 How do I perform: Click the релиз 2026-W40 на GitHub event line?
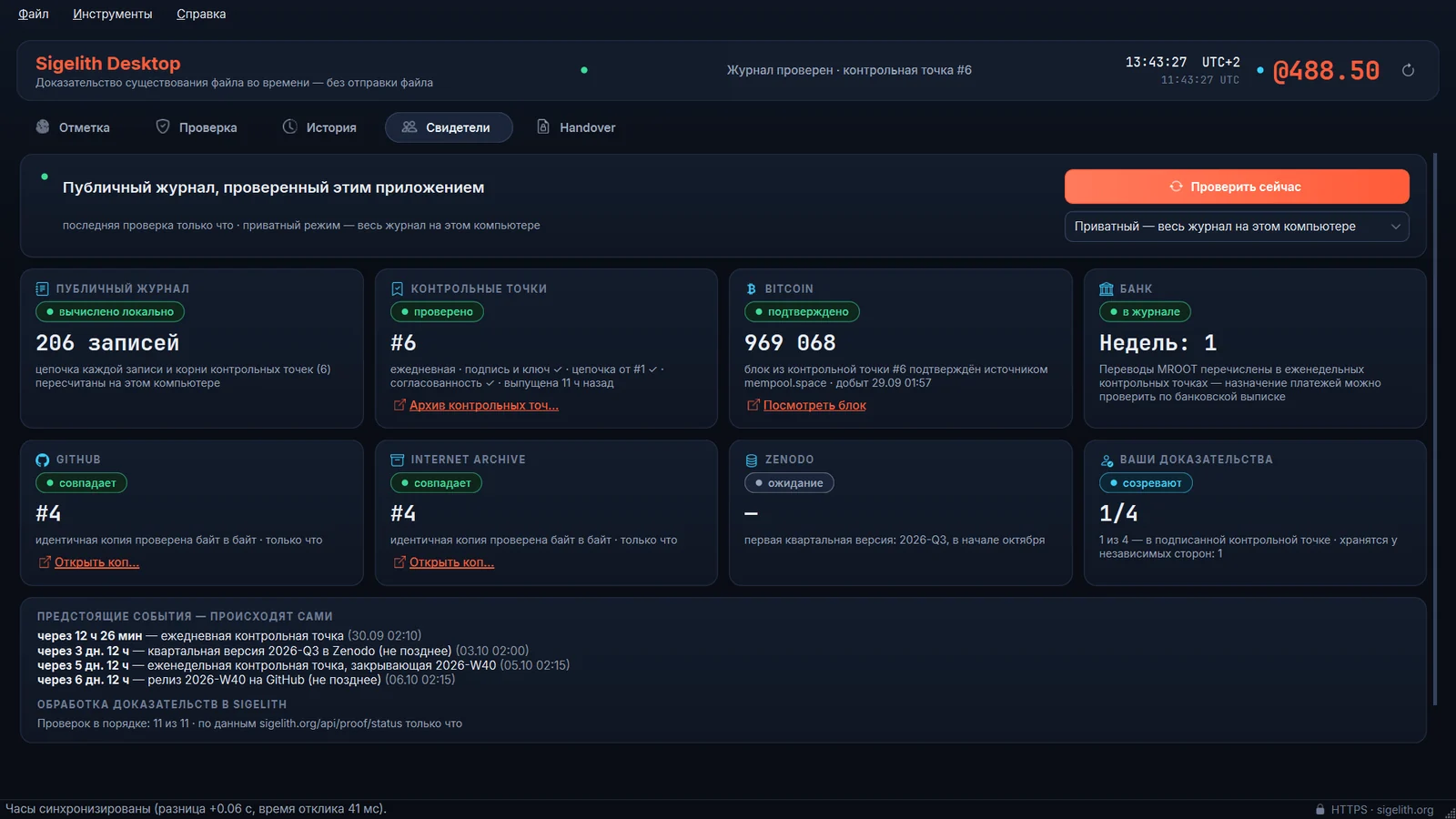246,680
